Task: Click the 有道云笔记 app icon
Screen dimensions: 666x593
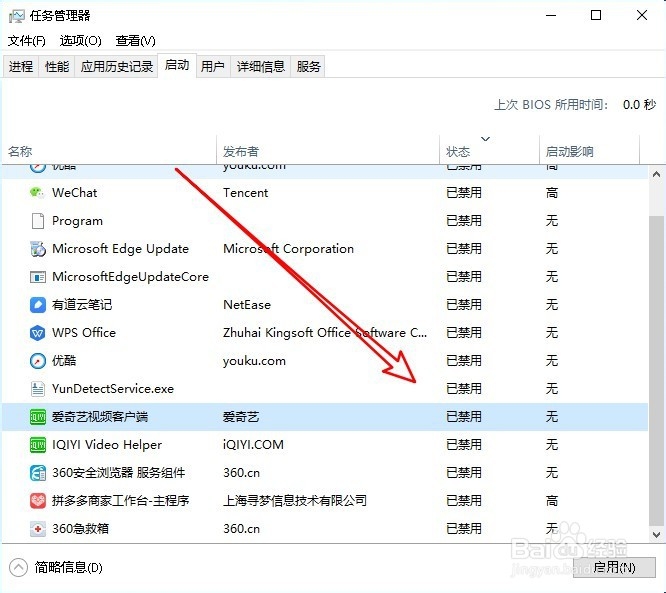Action: coord(37,305)
